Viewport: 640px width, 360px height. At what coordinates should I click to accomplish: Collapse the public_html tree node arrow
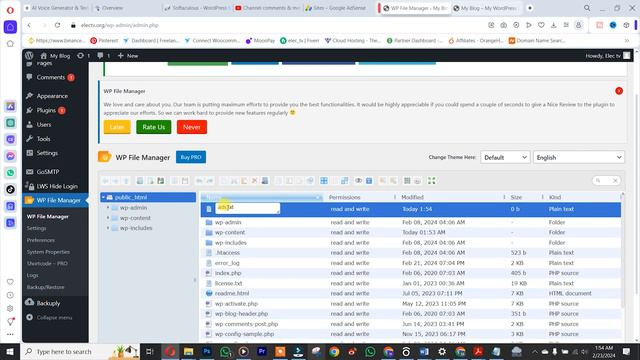point(104,197)
